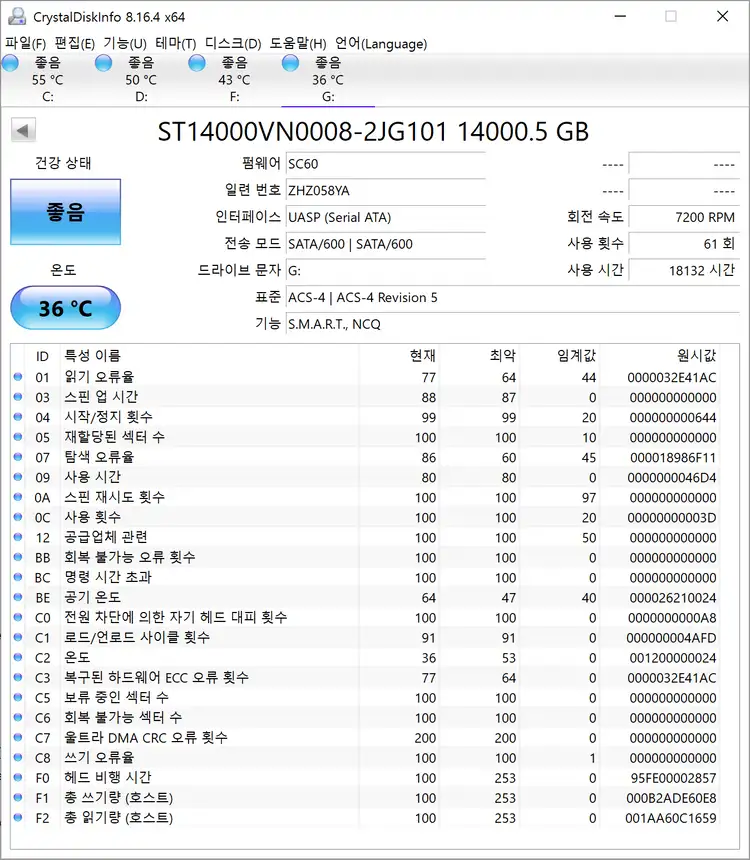Click status dot for BC 명령 시간 초과

[x=18, y=576]
